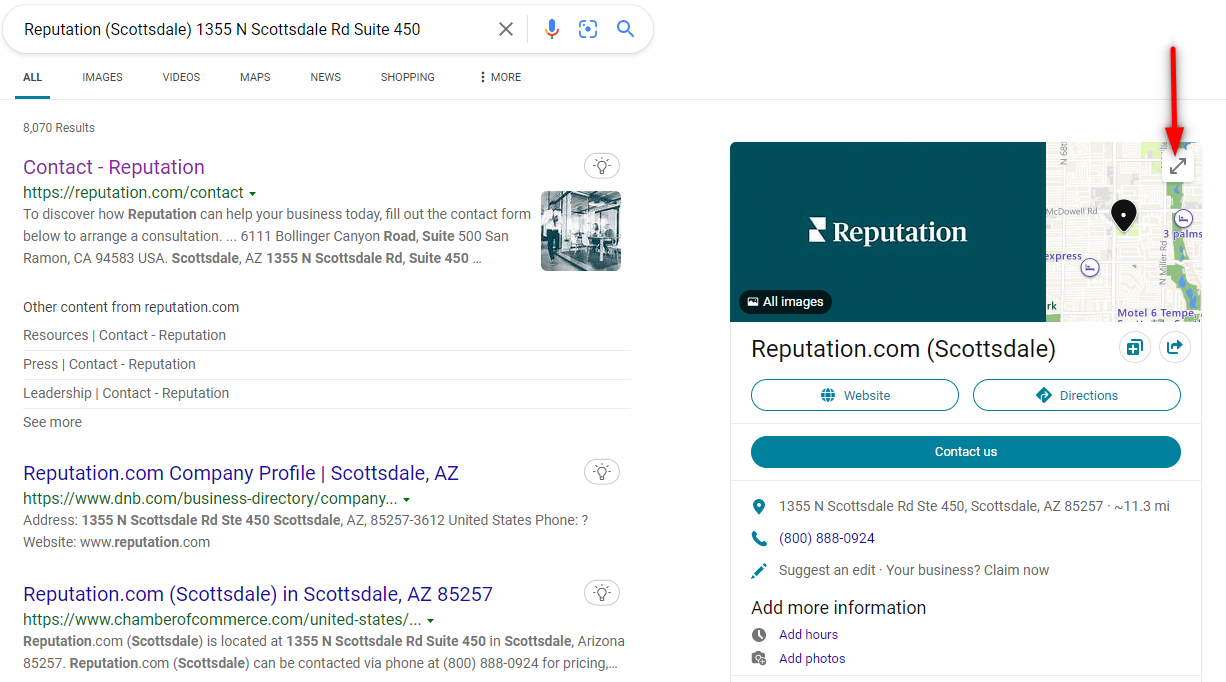This screenshot has width=1226, height=682.
Task: Open the MORE options menu
Action: [498, 77]
